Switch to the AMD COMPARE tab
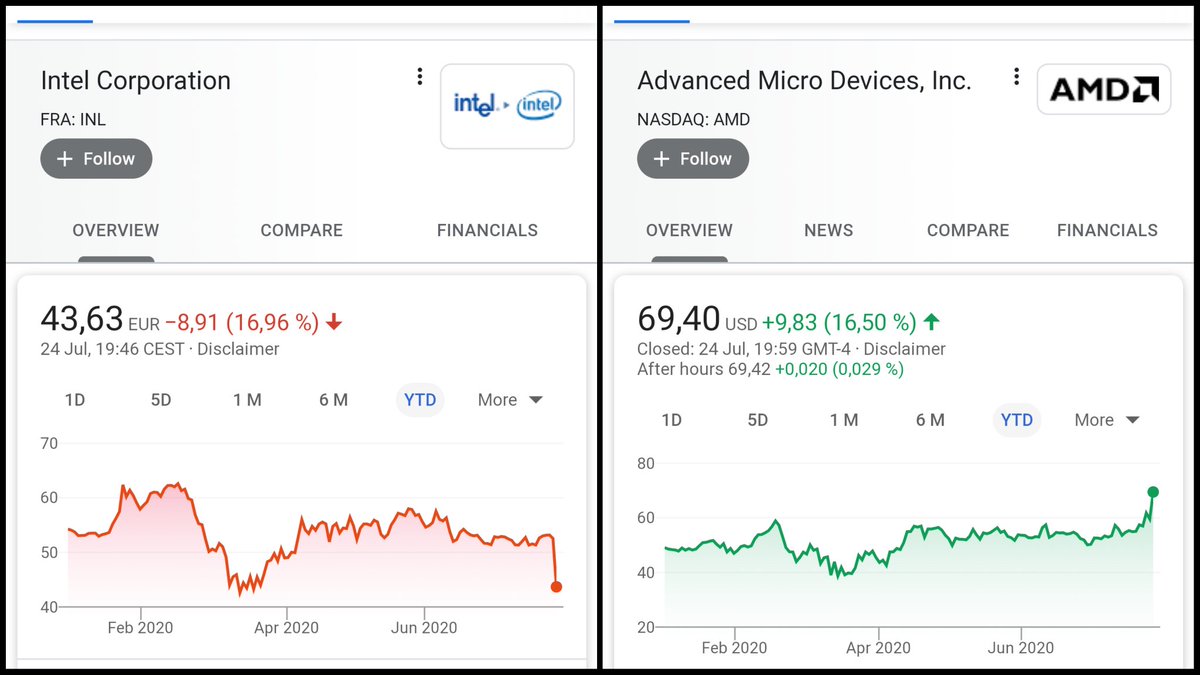This screenshot has height=675, width=1200. (968, 230)
